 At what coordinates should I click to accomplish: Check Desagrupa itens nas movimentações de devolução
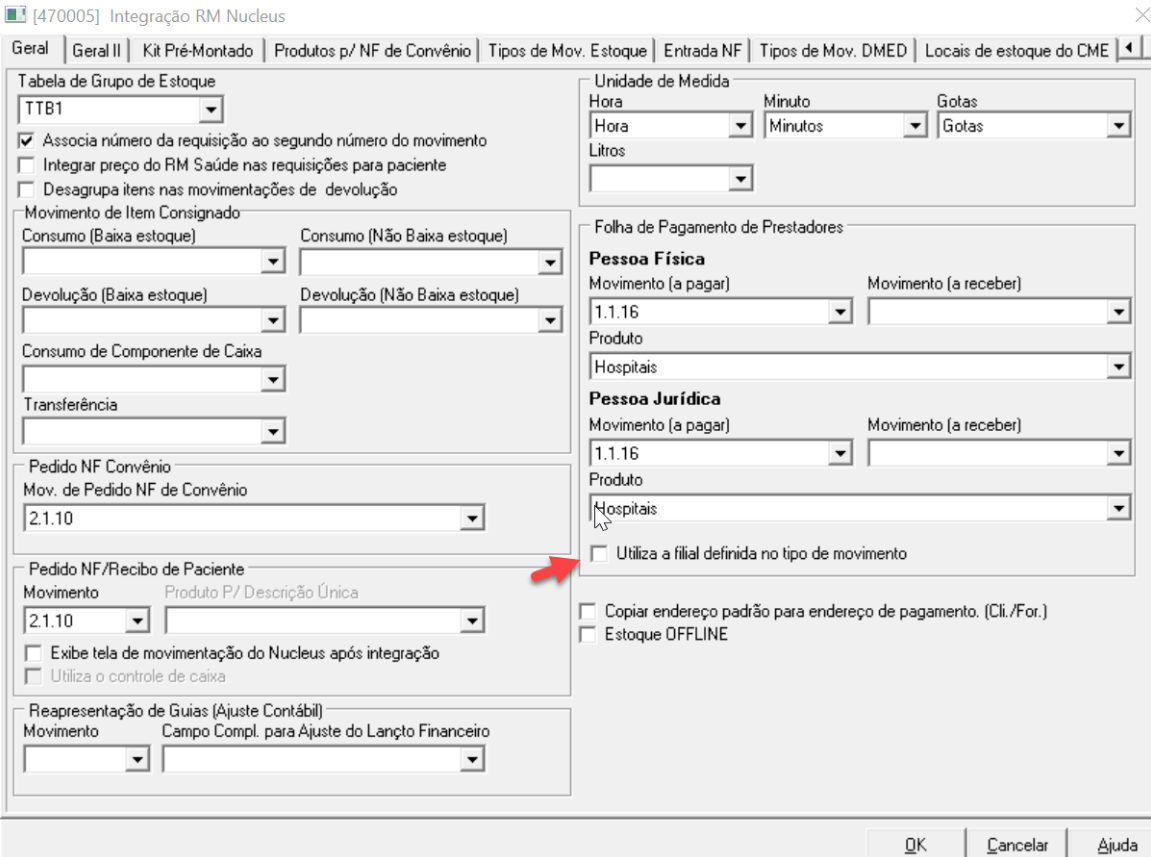click(x=26, y=190)
